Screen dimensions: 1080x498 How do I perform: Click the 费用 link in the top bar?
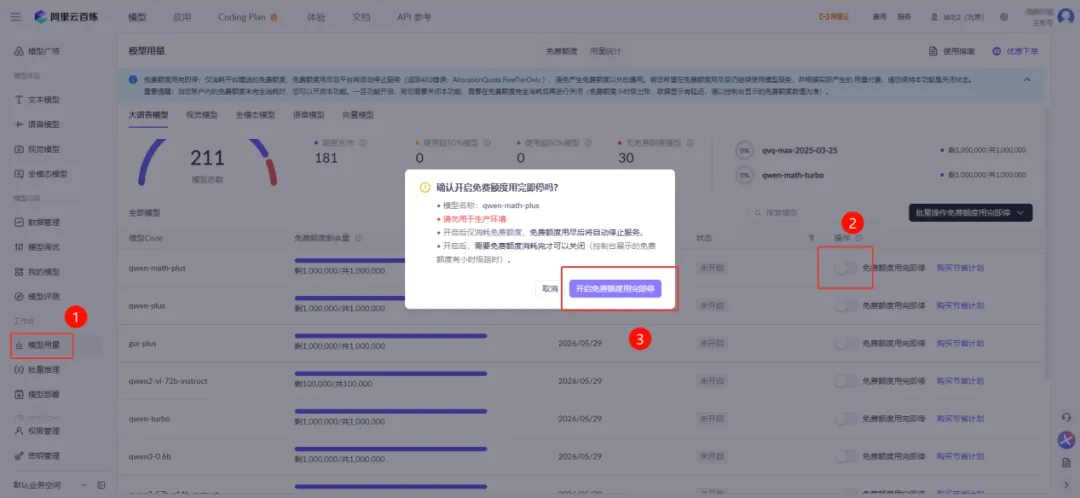click(880, 17)
